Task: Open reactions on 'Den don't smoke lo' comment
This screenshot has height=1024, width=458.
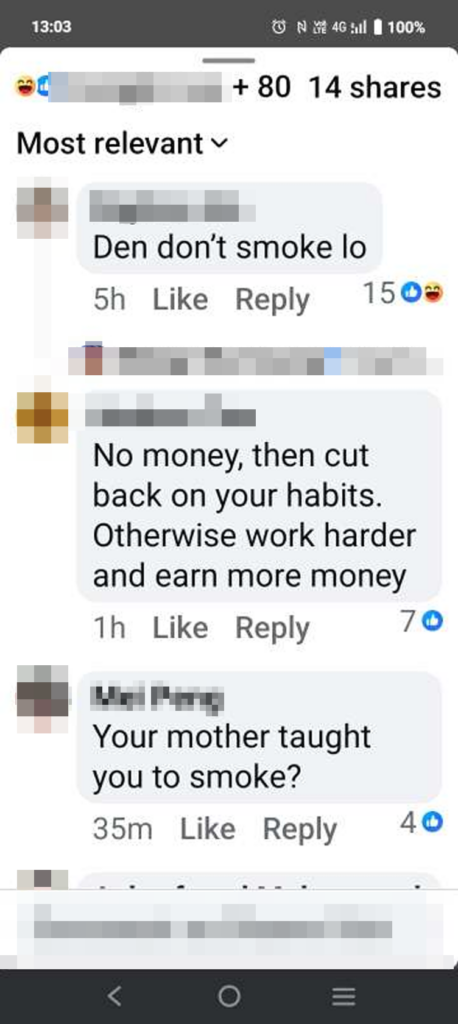Action: 402,295
